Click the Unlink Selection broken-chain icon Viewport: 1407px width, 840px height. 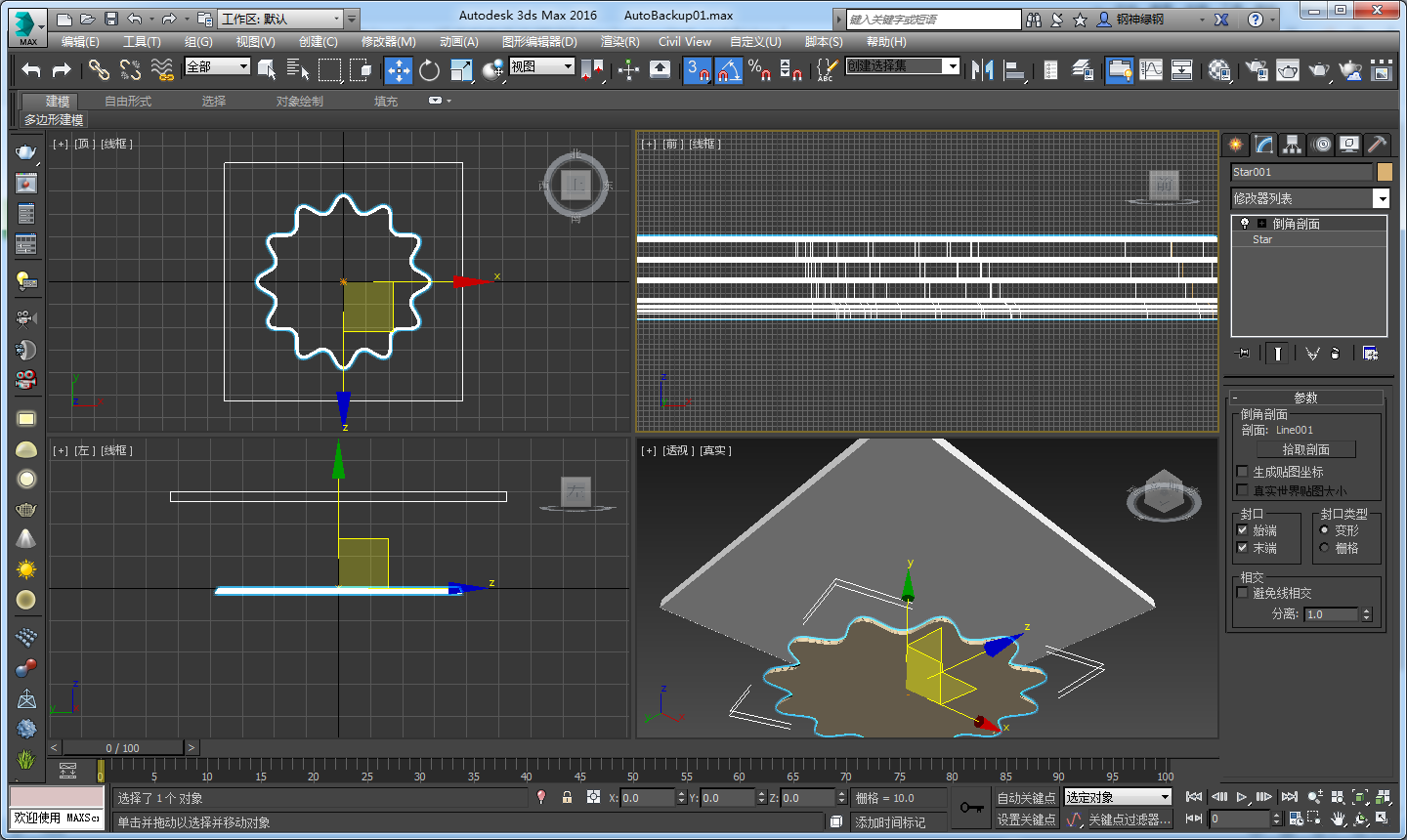[130, 69]
